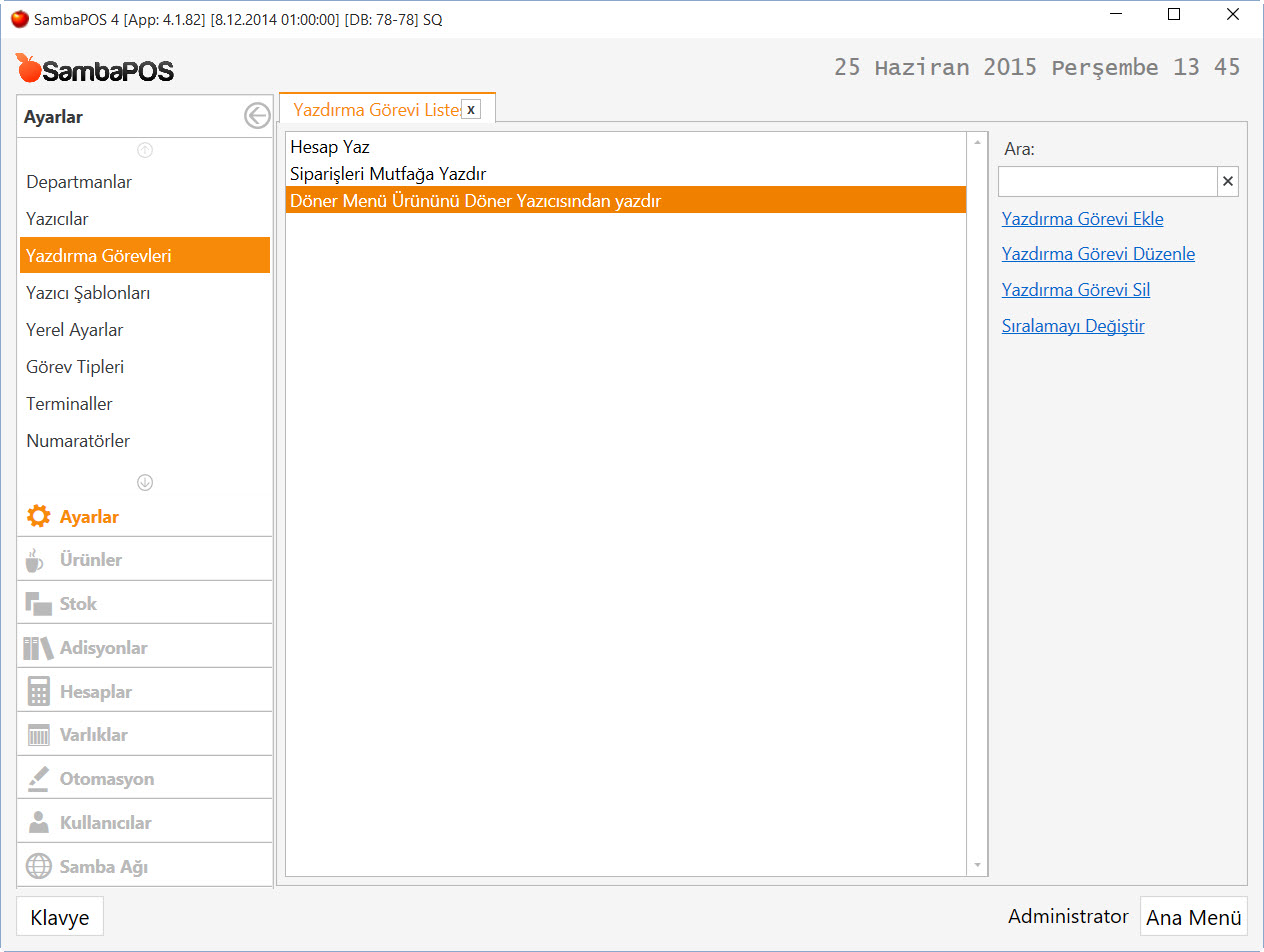Open Hesaplar calculator icon section
Image resolution: width=1264 pixels, height=952 pixels.
pyautogui.click(x=38, y=692)
